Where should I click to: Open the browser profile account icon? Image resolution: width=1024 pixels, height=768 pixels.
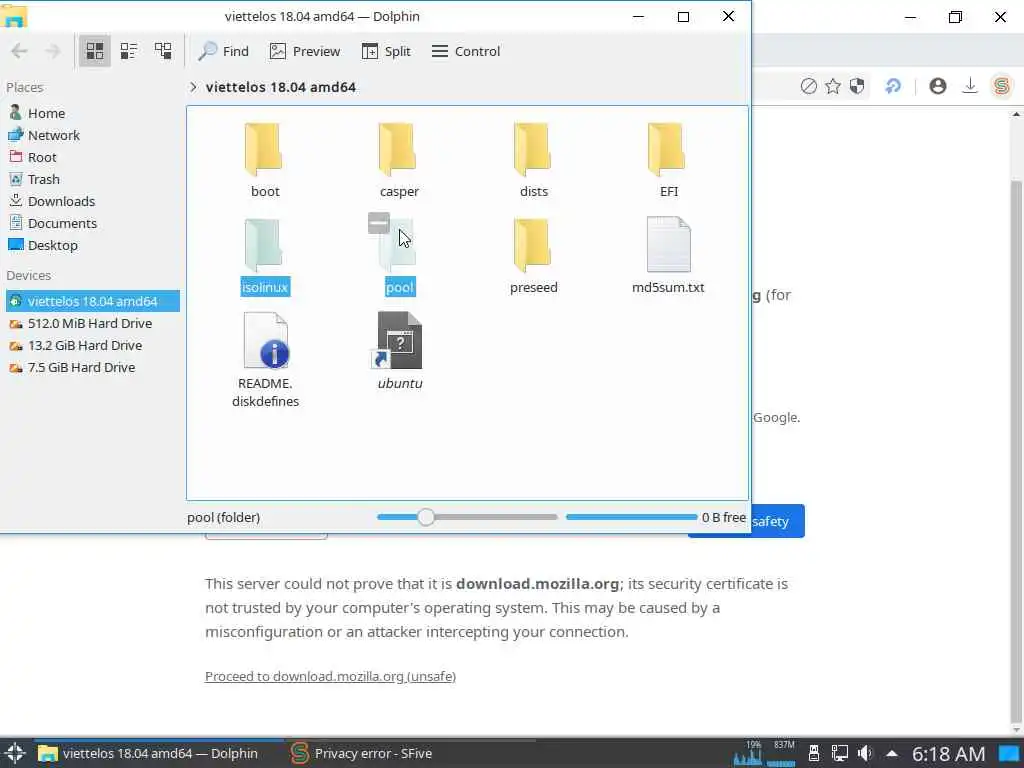click(x=938, y=86)
